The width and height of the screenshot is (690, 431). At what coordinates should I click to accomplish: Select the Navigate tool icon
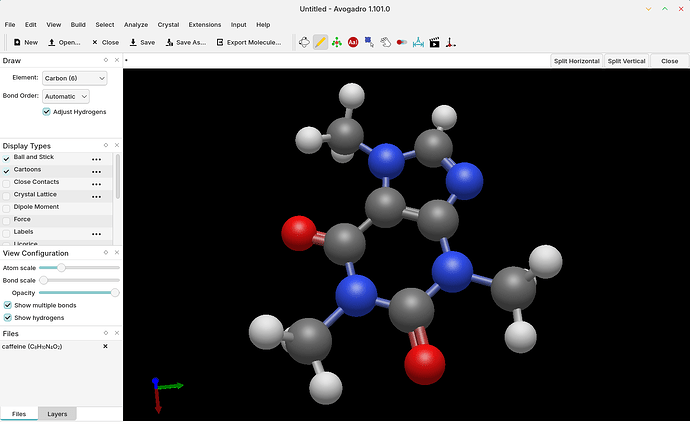click(305, 42)
